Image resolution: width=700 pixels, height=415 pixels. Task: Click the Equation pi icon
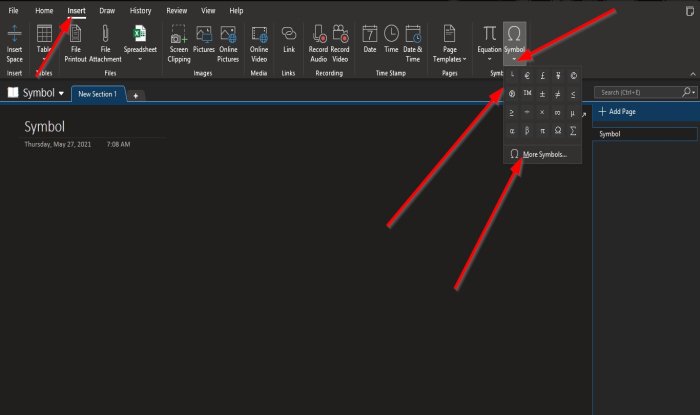[x=489, y=33]
